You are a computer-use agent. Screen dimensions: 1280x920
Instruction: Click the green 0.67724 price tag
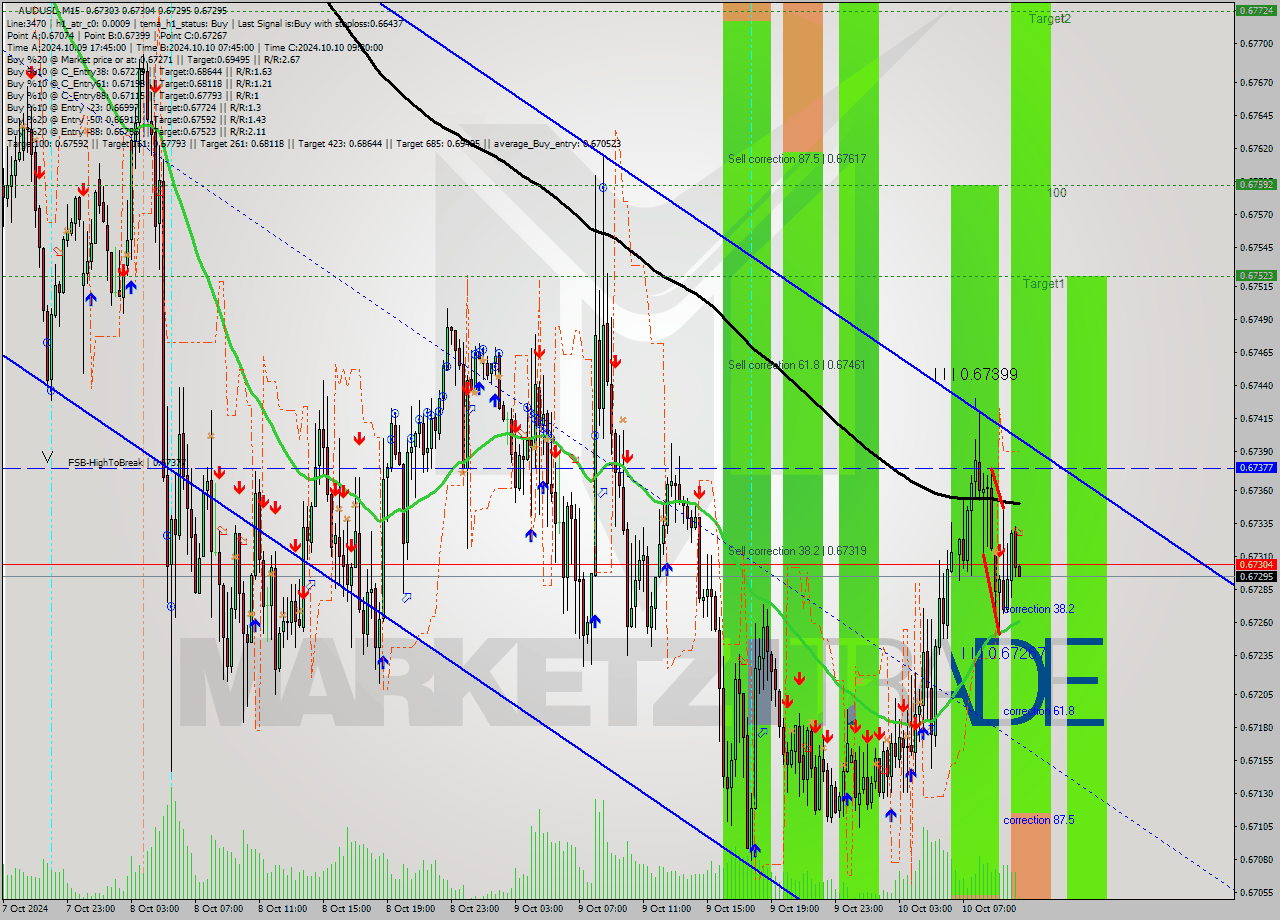coord(1255,10)
